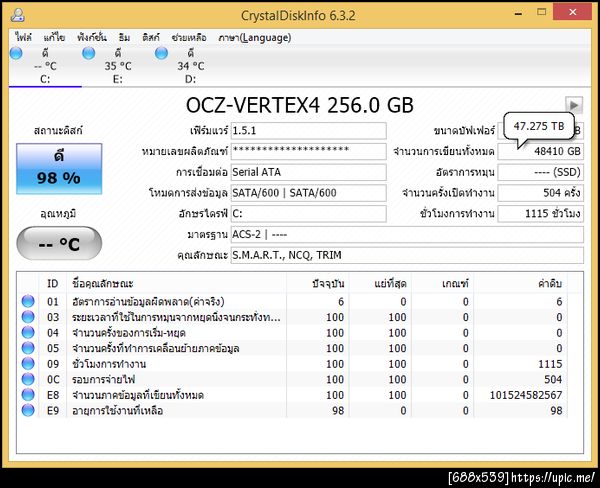Click the SATA/600 transfer mode field
The image size is (600, 488).
tap(308, 193)
